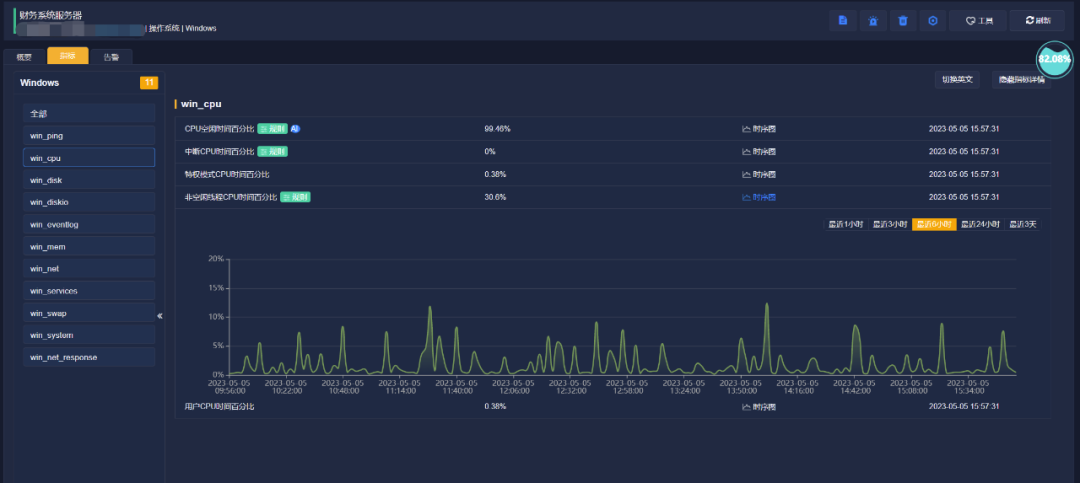Click the 99.46% value
Screen dimensions: 1080x483
tap(497, 129)
